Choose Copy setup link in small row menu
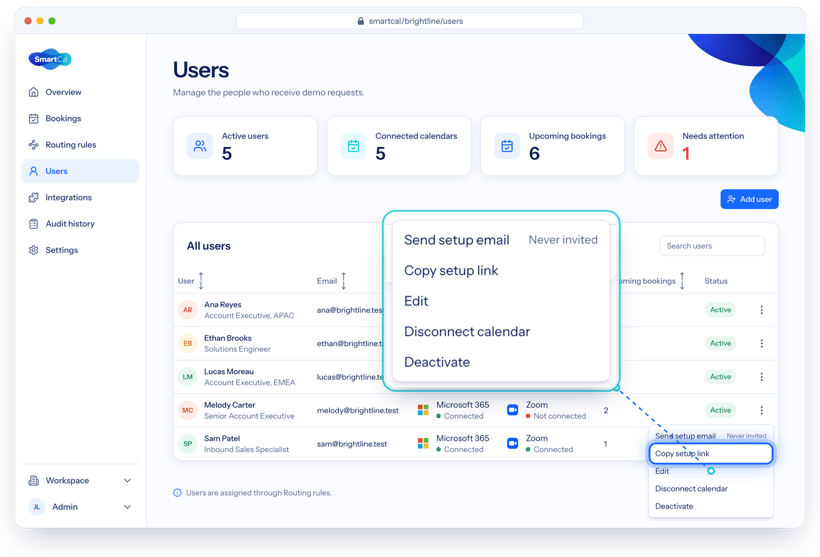Image resolution: width=820 pixels, height=557 pixels. (x=711, y=453)
